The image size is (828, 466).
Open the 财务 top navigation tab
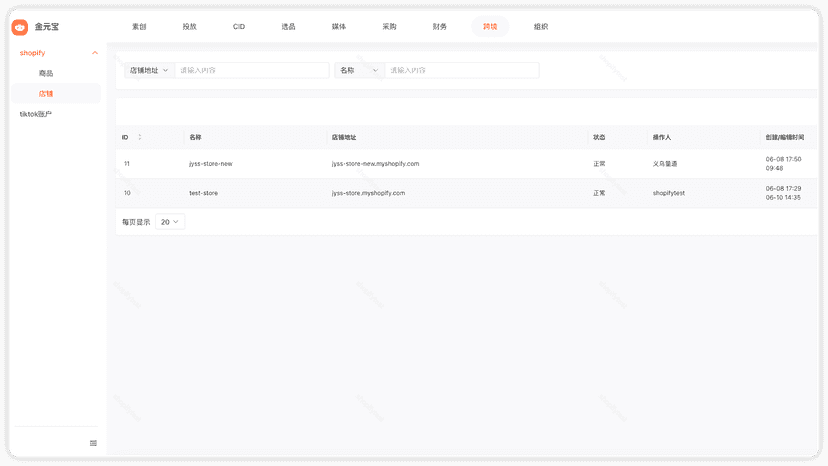click(x=439, y=26)
